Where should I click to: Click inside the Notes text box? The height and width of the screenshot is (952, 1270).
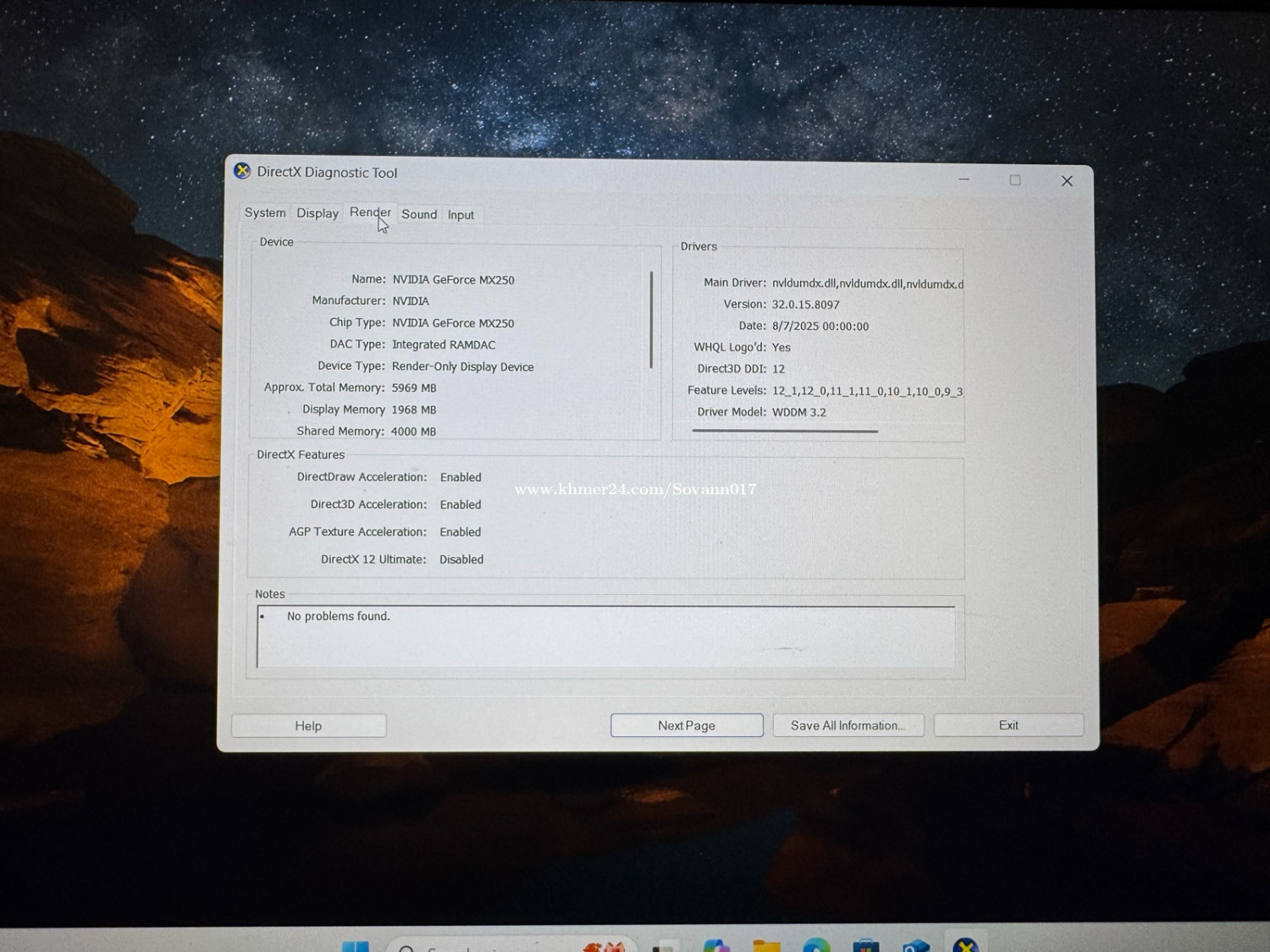605,637
